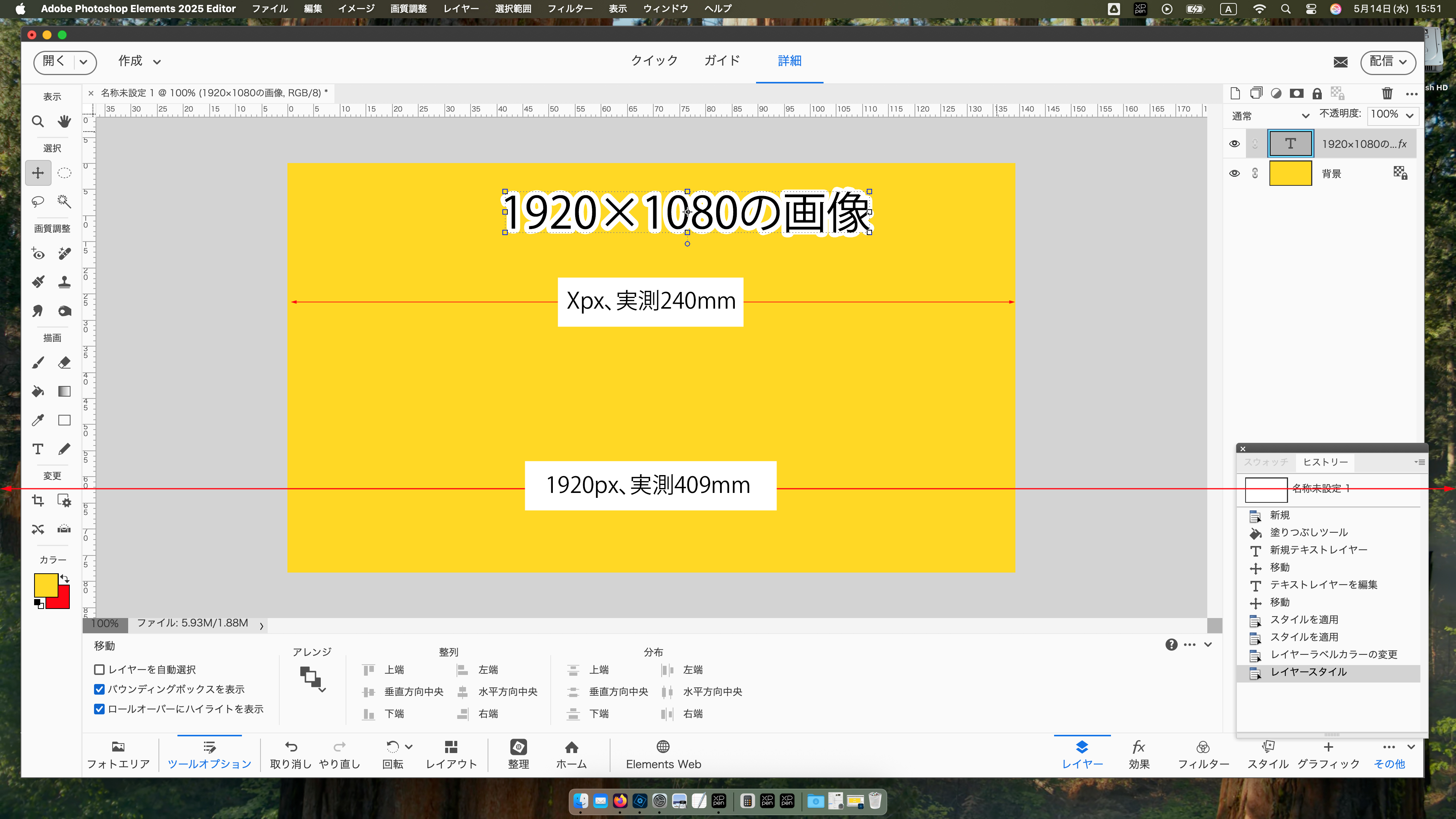Expand the 開く button dropdown arrow
1456x819 pixels.
click(83, 62)
